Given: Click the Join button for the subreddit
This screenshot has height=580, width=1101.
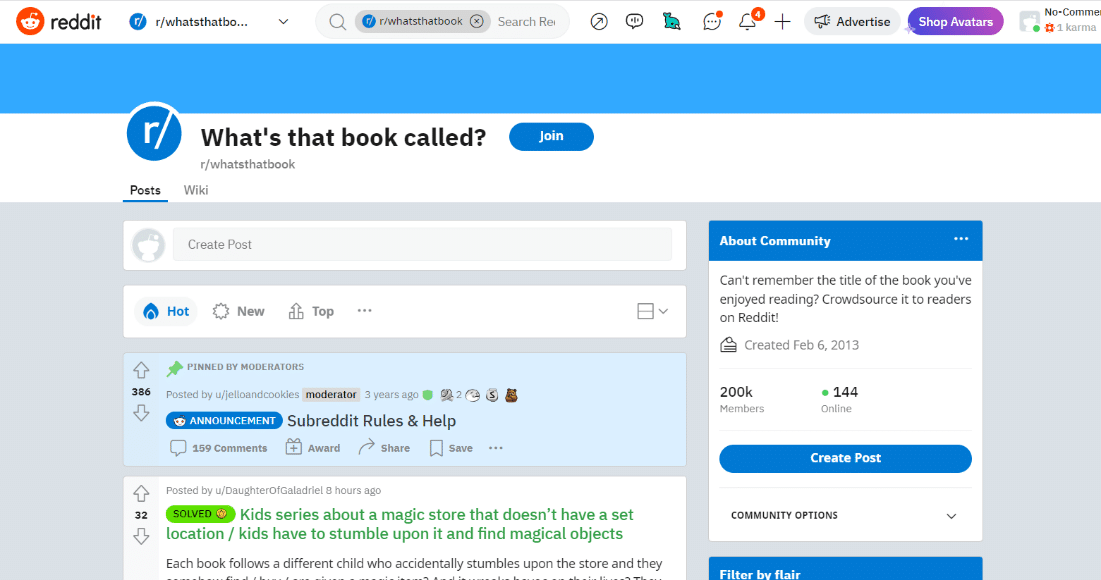Looking at the screenshot, I should (x=551, y=136).
